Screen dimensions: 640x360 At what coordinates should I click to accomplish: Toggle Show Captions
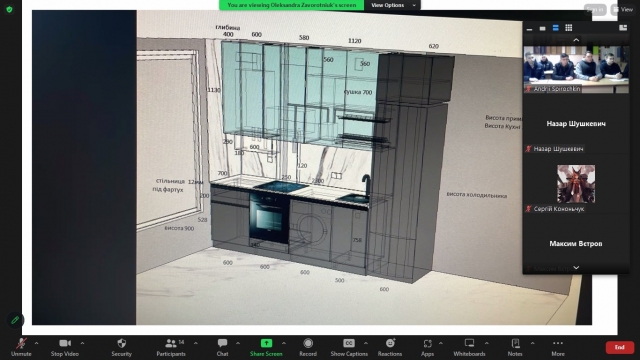[x=349, y=347]
